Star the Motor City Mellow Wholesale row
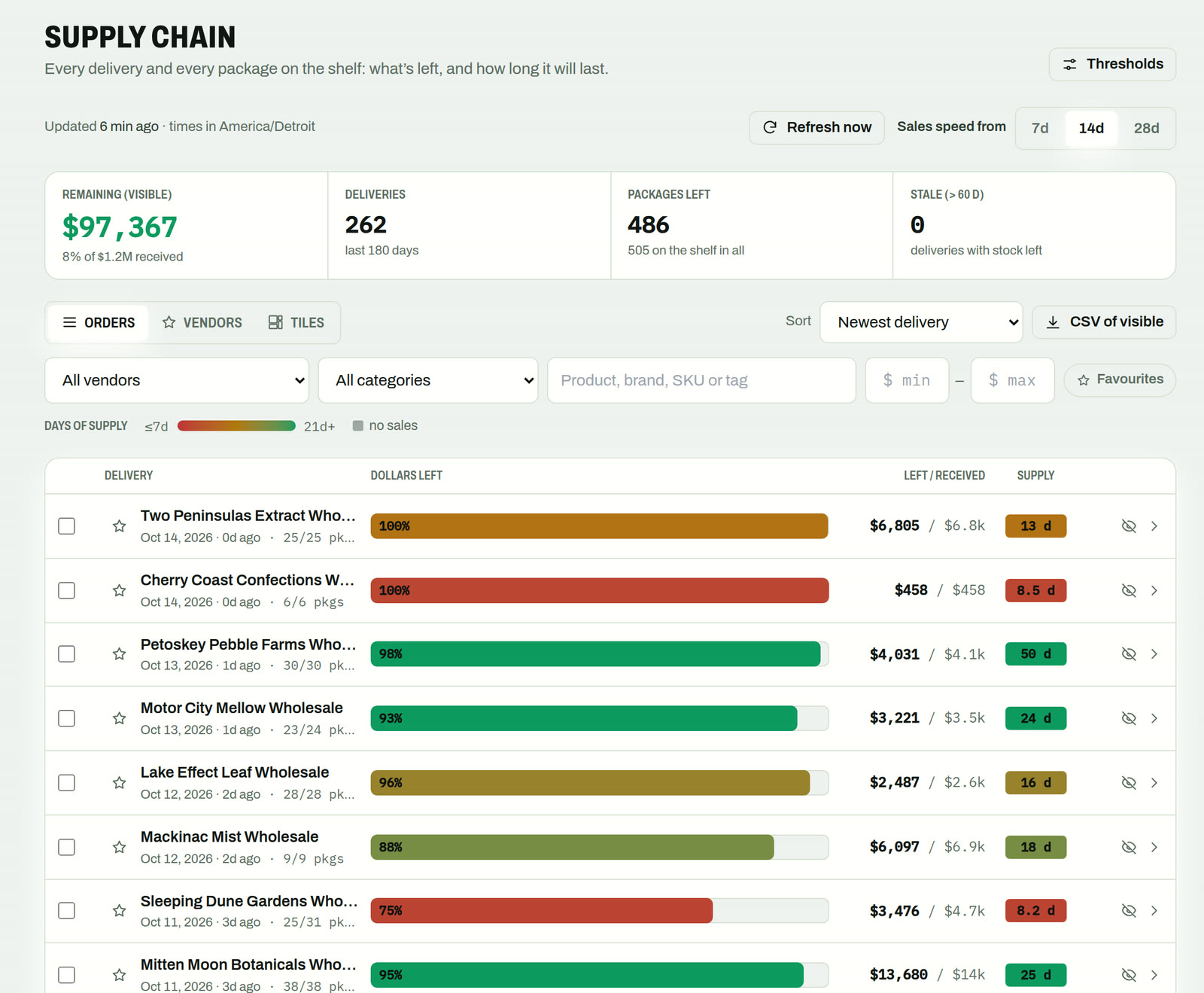 tap(119, 718)
